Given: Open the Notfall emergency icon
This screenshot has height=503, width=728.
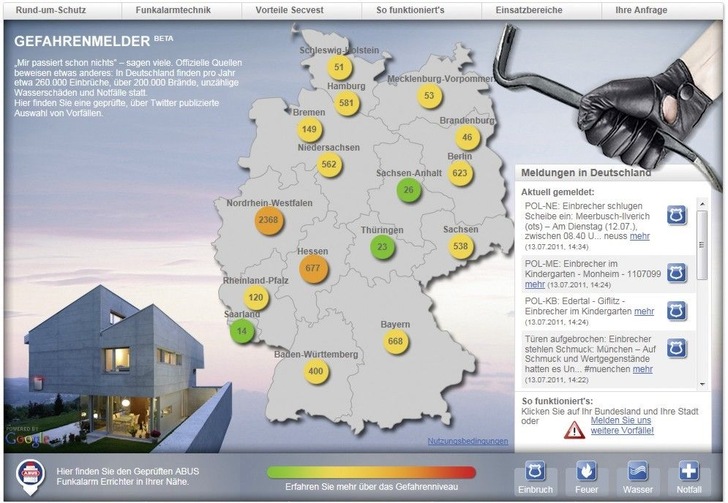Looking at the screenshot, I should click(x=690, y=471).
